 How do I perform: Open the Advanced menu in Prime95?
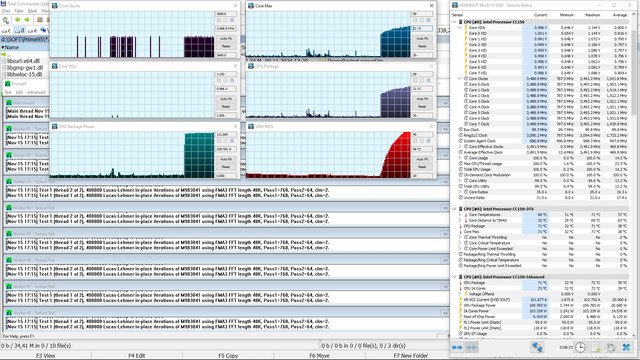(x=36, y=92)
